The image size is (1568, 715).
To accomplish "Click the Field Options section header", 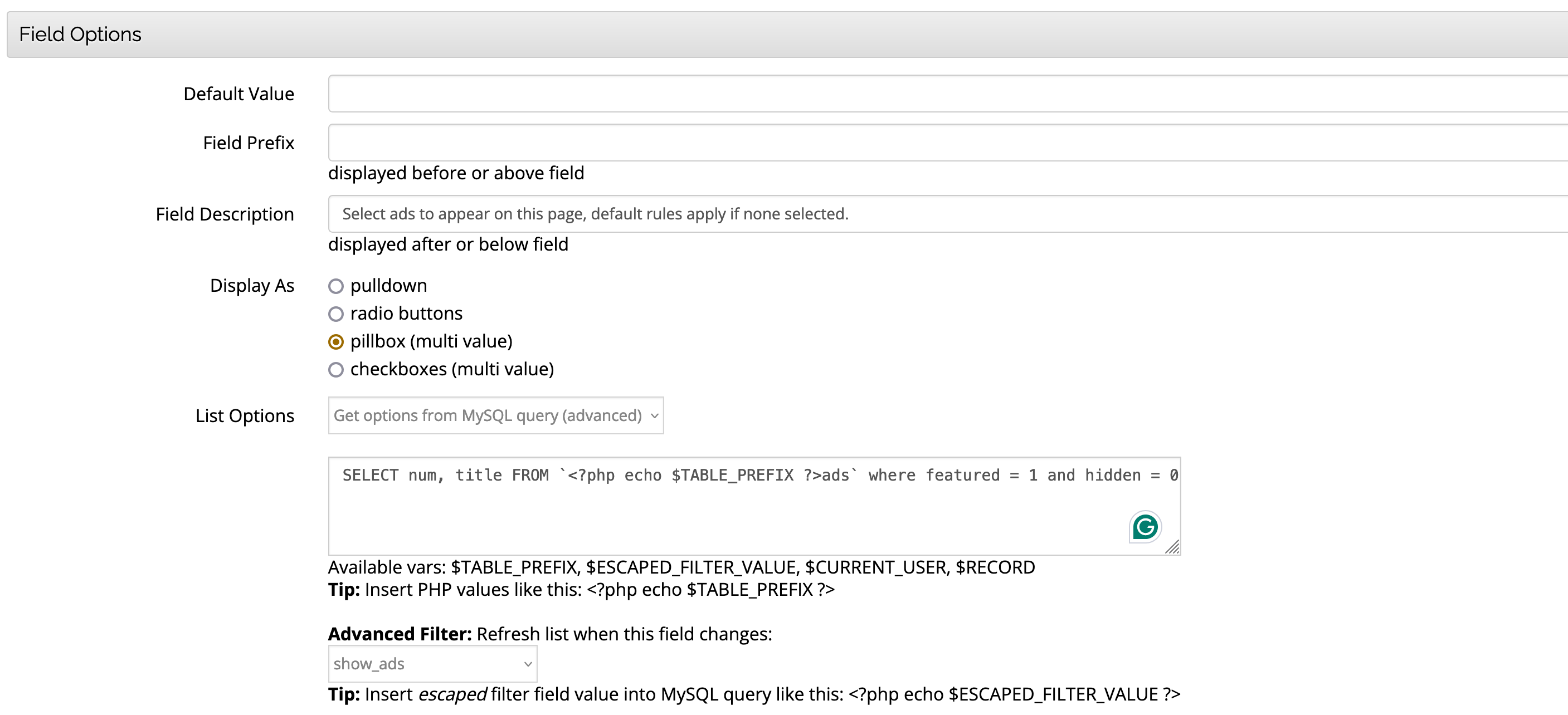I will point(80,35).
